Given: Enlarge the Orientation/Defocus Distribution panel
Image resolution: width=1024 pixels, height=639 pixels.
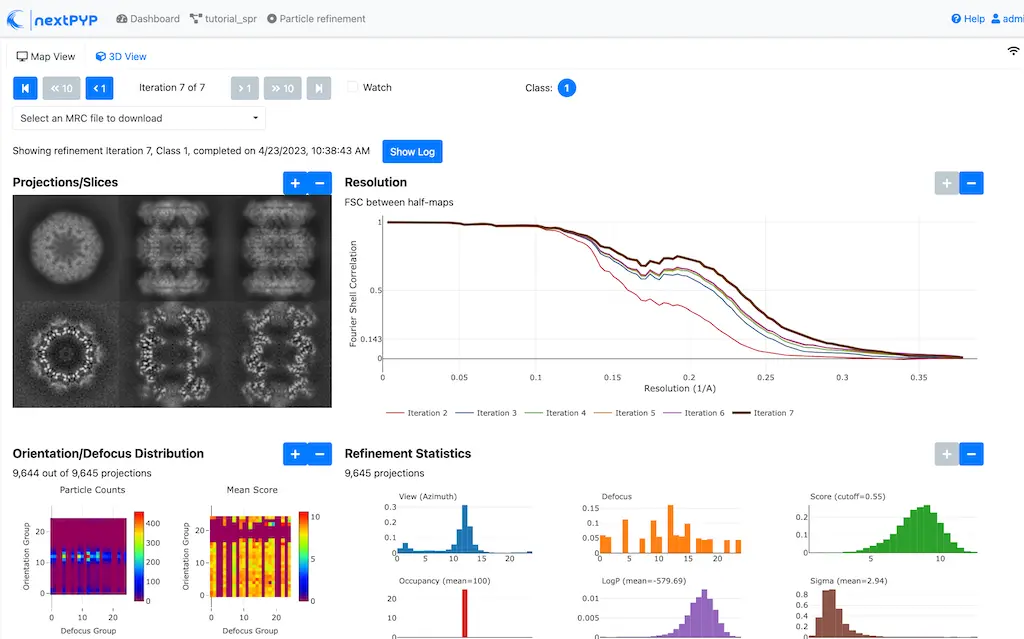Looking at the screenshot, I should [295, 454].
